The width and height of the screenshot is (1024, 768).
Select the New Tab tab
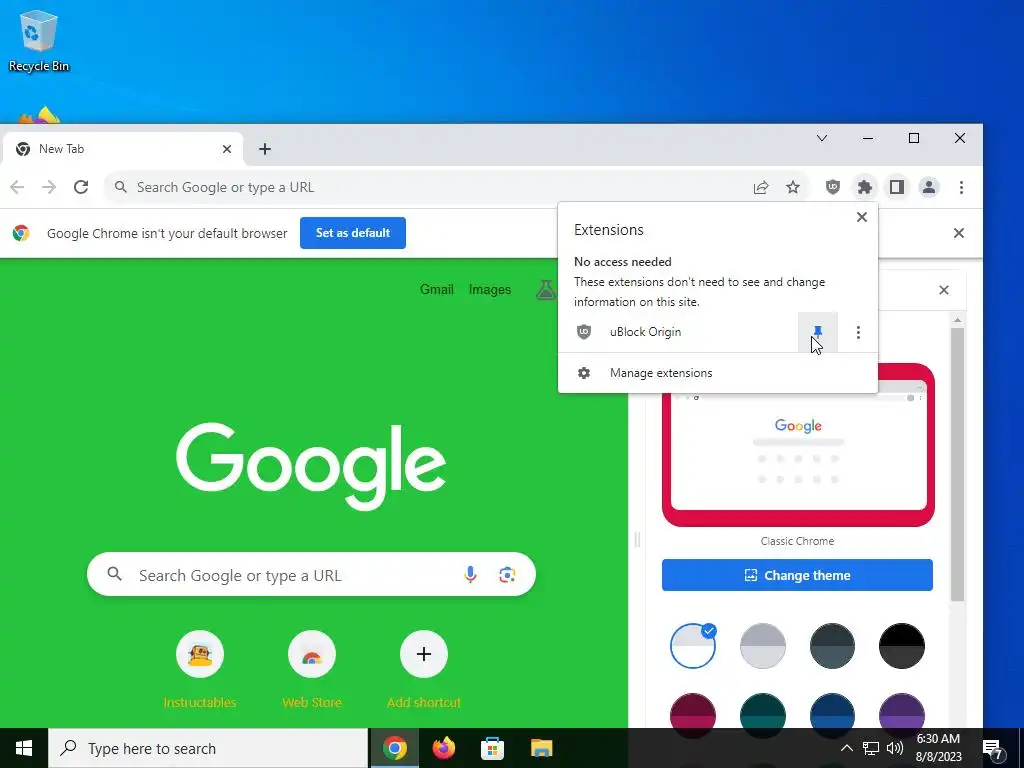[123, 149]
